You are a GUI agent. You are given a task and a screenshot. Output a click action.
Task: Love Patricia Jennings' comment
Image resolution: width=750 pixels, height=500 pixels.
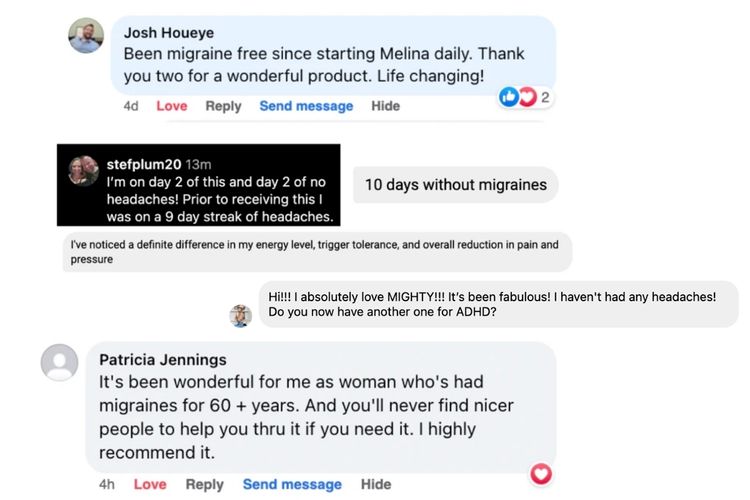pyautogui.click(x=150, y=484)
